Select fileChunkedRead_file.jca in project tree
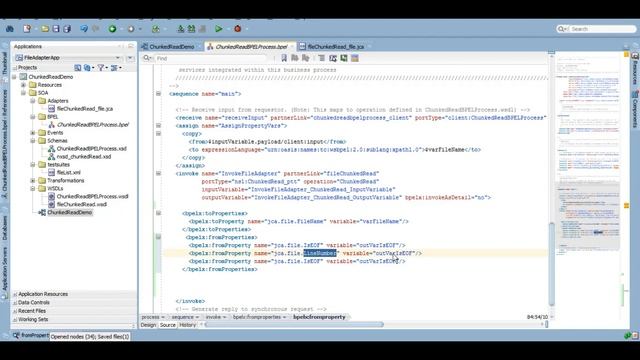 tap(84, 109)
